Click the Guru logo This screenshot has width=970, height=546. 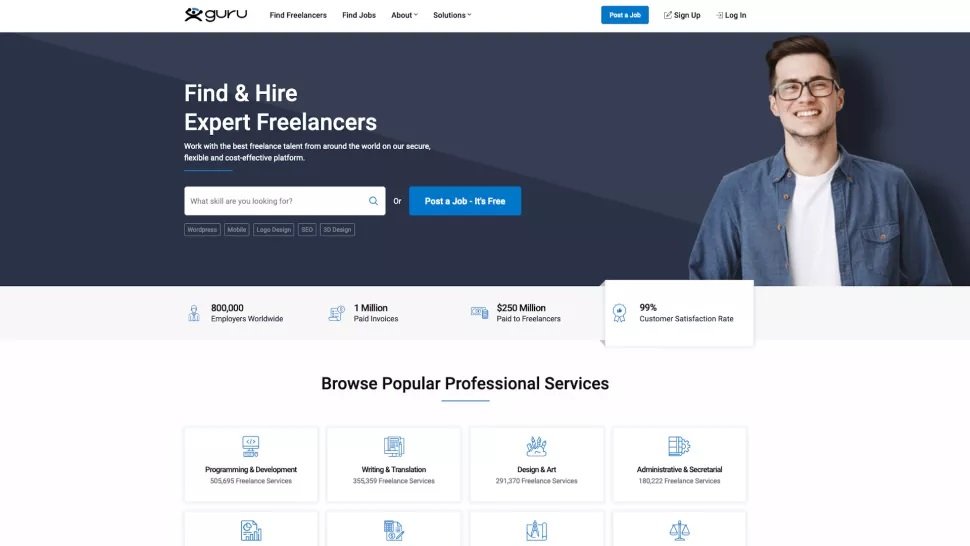[215, 14]
